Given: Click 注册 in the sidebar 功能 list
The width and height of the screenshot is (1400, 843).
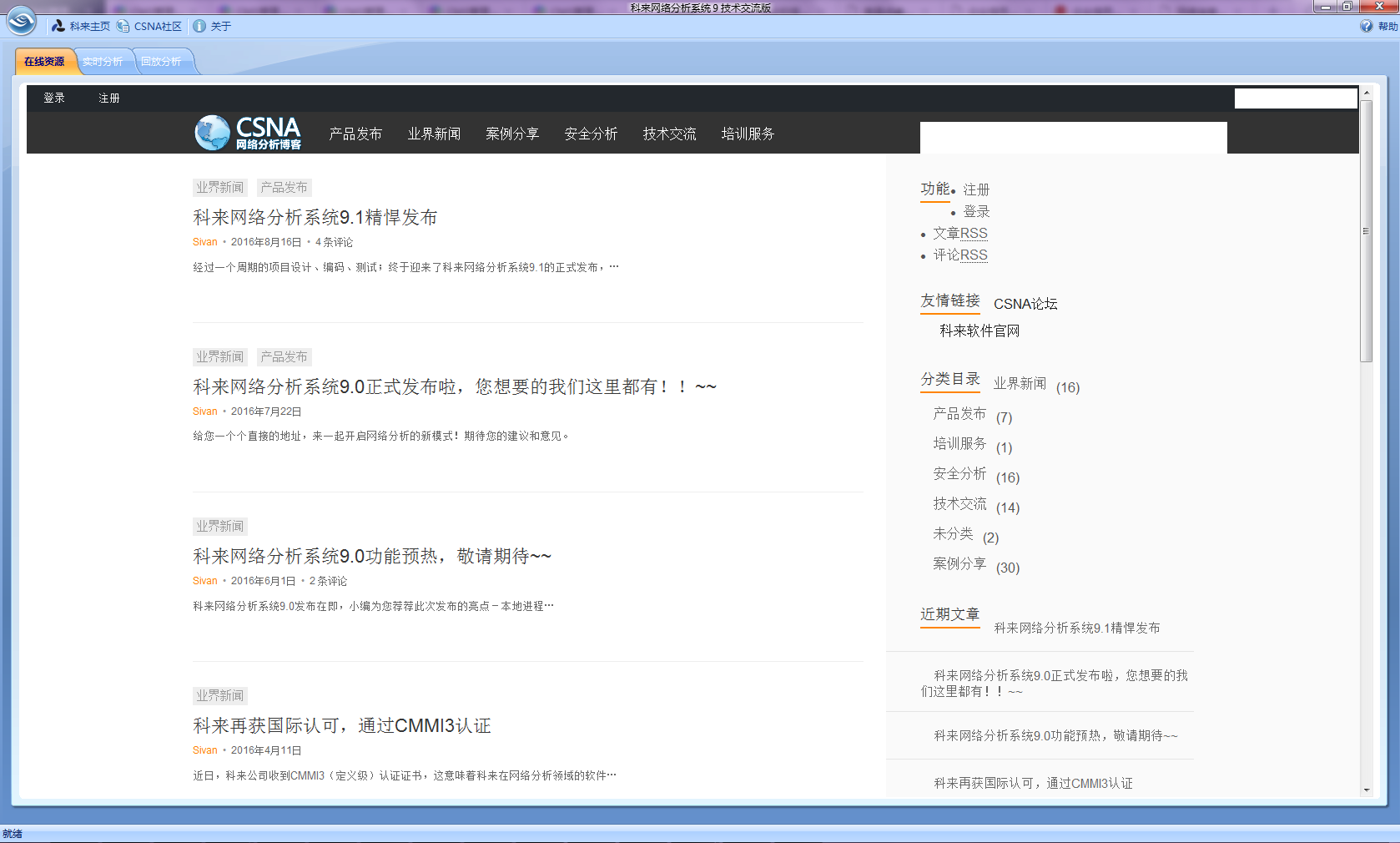Looking at the screenshot, I should (976, 189).
